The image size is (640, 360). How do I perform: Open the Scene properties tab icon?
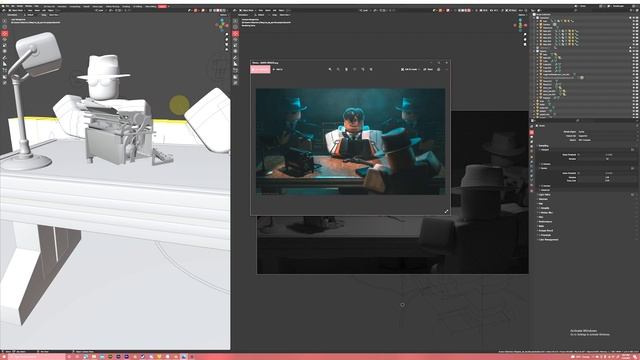coord(531,146)
